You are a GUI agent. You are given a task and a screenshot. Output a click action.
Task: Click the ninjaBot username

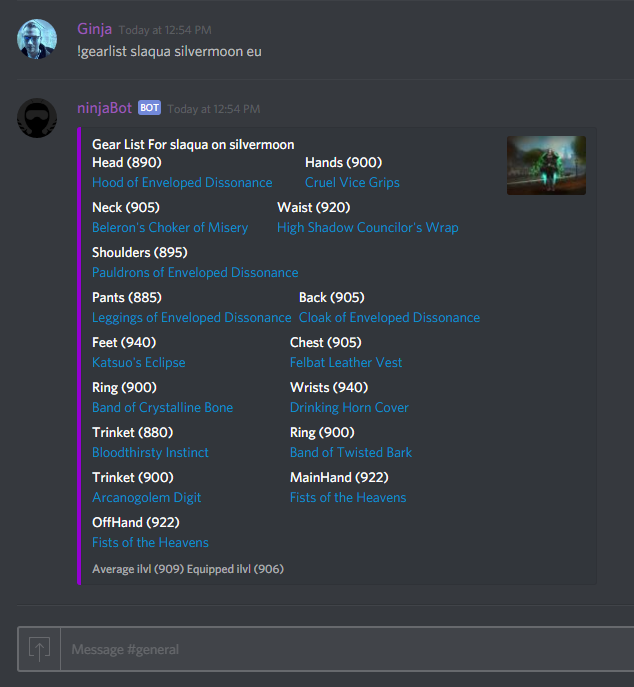pyautogui.click(x=104, y=108)
